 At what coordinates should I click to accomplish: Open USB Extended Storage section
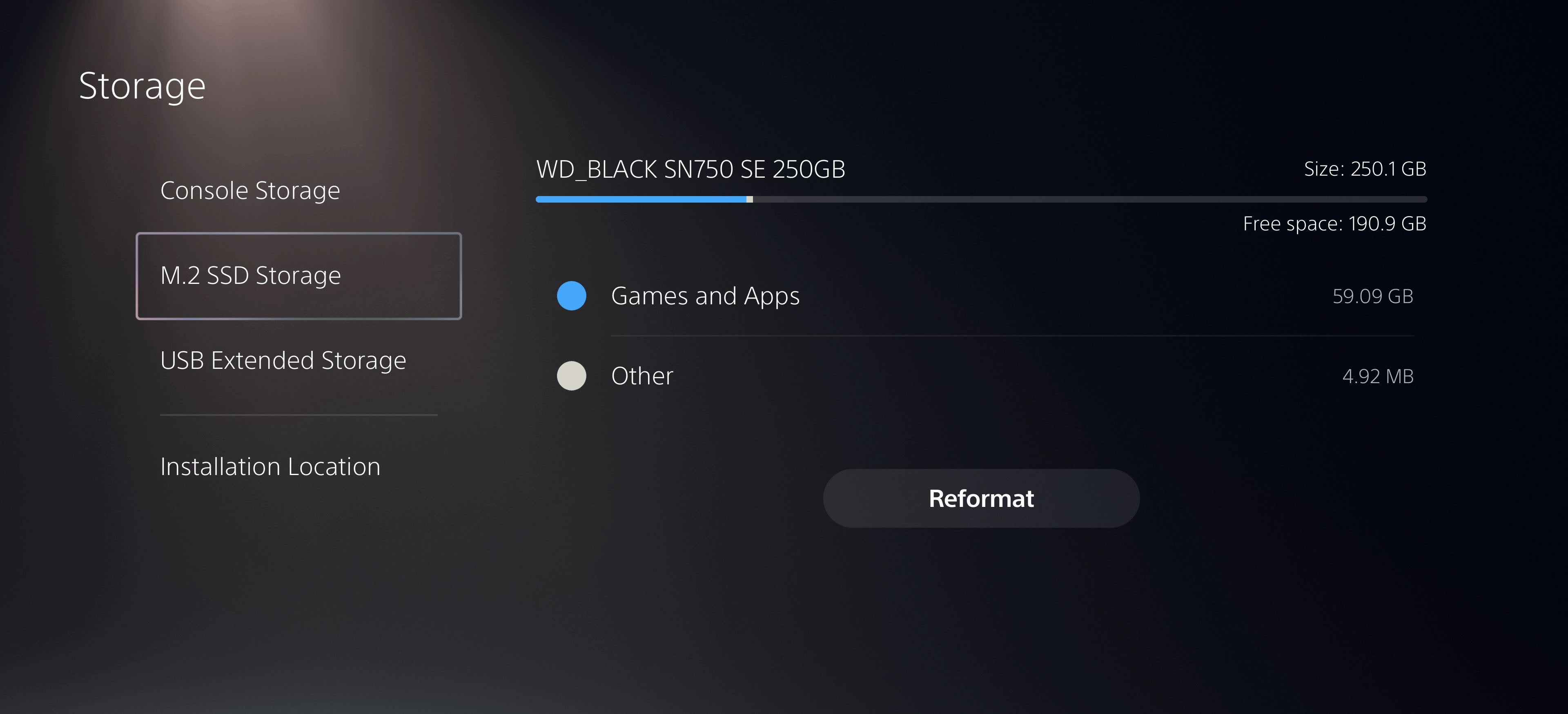283,360
